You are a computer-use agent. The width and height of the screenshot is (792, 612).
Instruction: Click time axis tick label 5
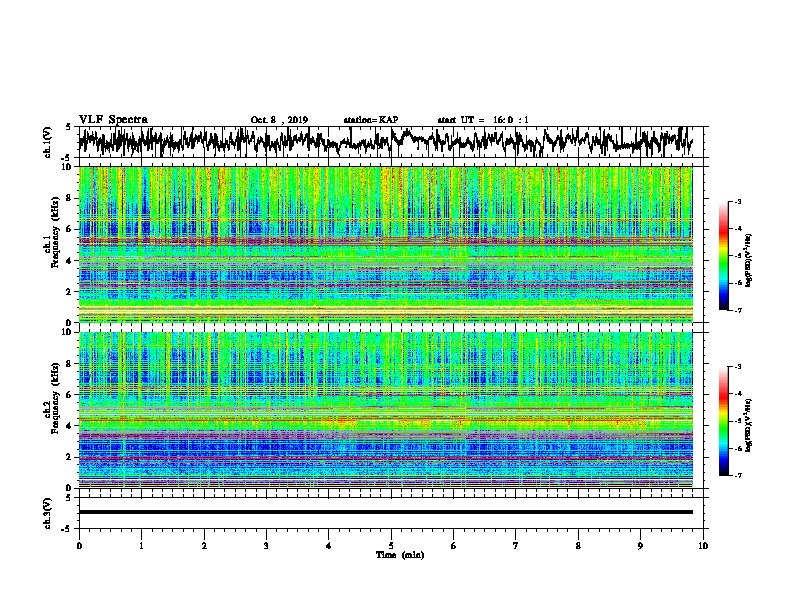(391, 546)
